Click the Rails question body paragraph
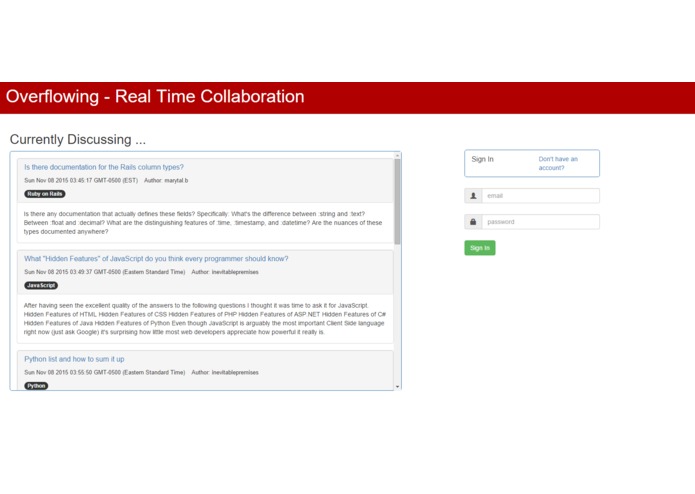Image resolution: width=695 pixels, height=494 pixels. (203, 223)
